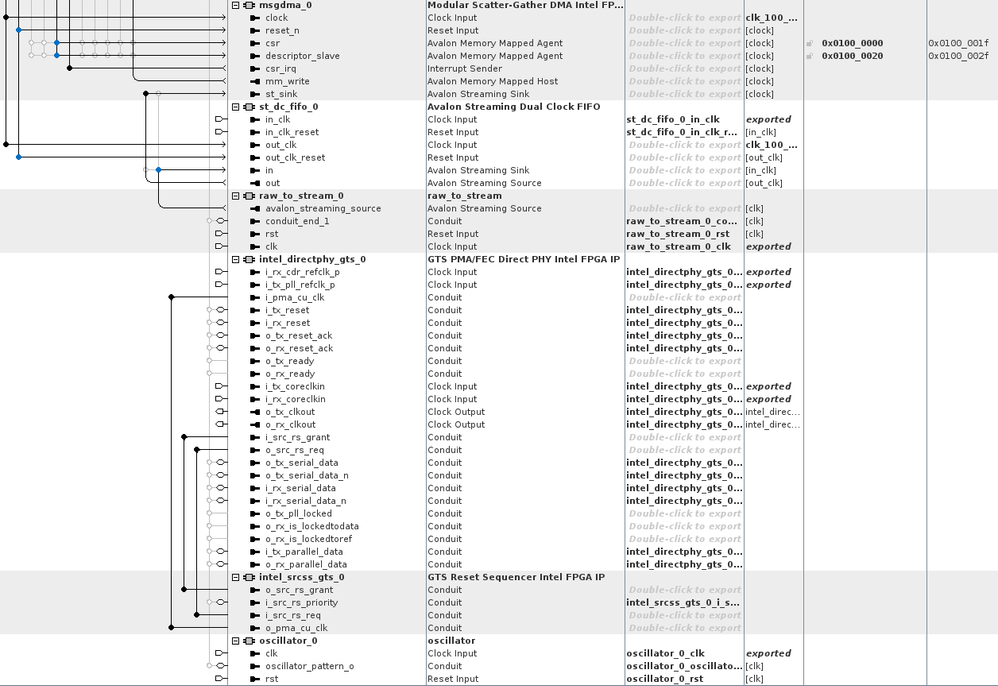Edit export name oscillator_0_clk
Screen dimensions: 998x686
pos(665,654)
